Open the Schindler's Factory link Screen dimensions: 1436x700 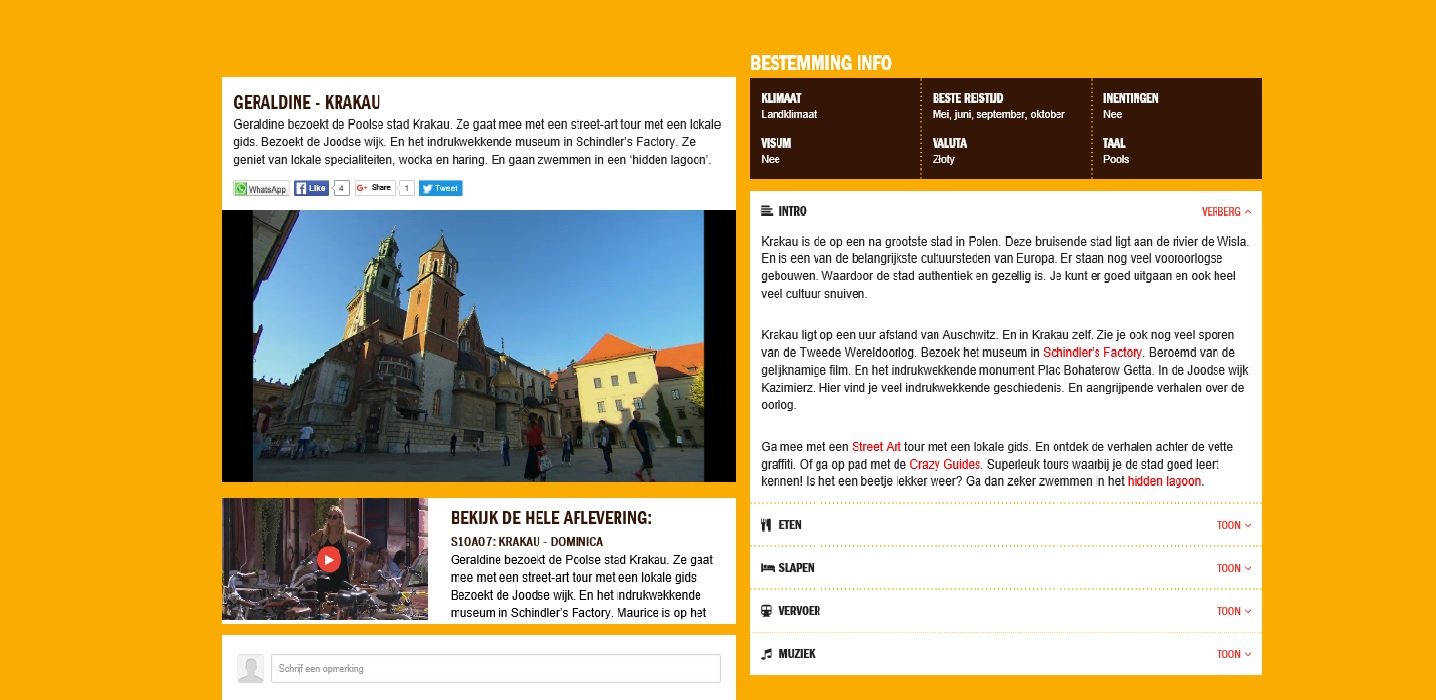[1092, 352]
